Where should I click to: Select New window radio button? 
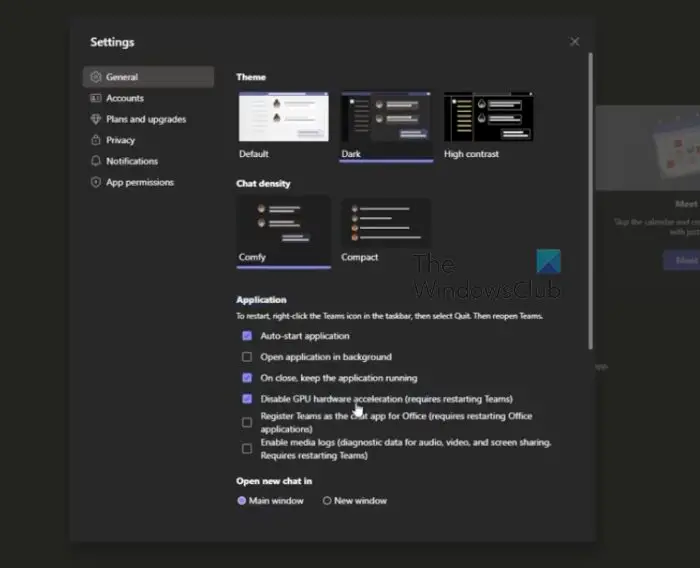click(x=327, y=501)
